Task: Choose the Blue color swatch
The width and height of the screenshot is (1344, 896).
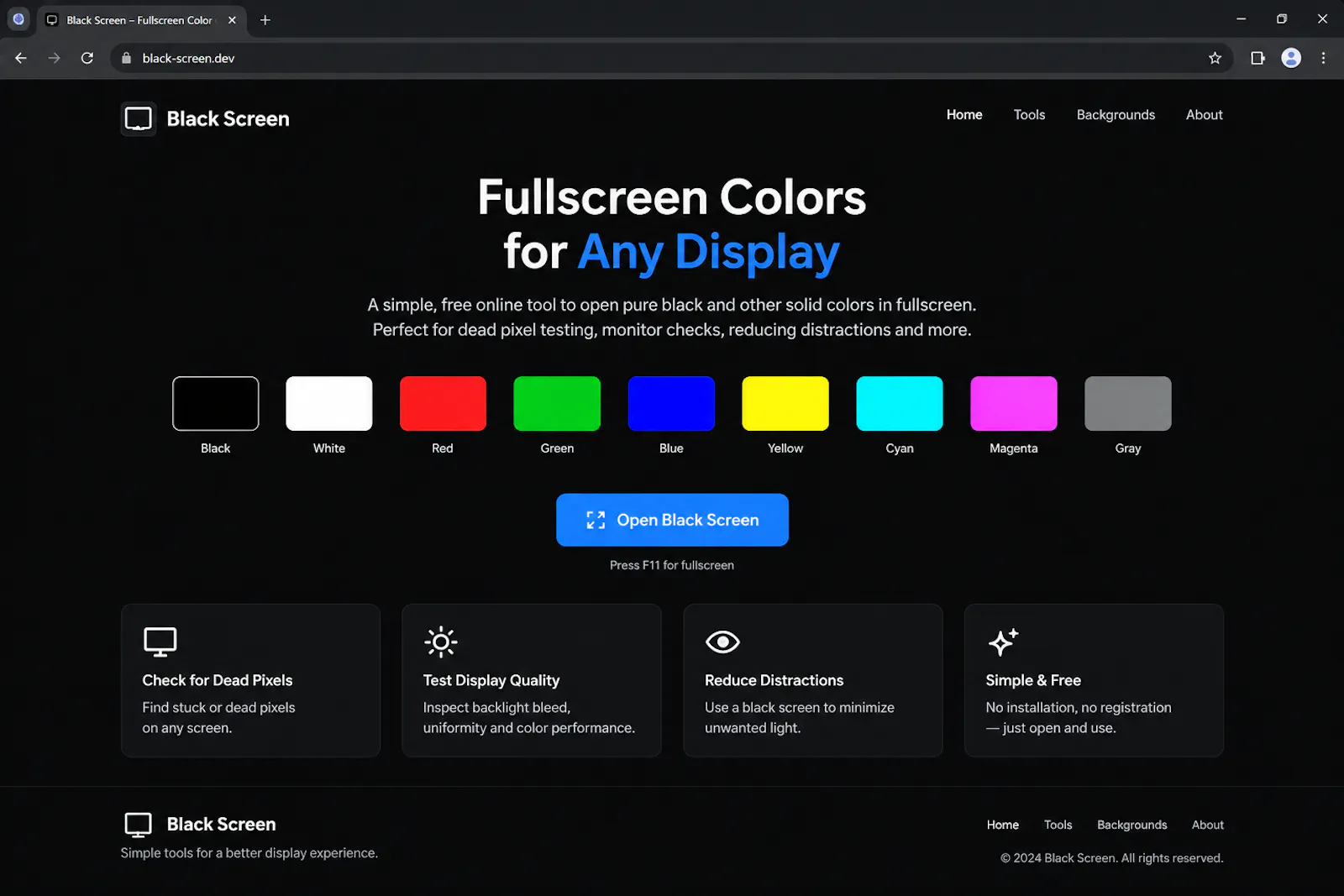Action: coord(671,403)
